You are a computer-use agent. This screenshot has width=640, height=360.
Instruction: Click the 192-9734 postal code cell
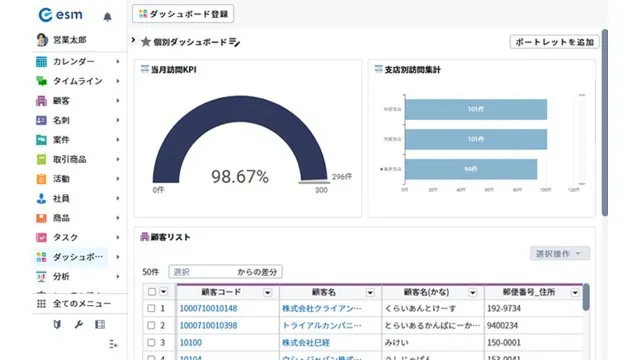coord(504,309)
